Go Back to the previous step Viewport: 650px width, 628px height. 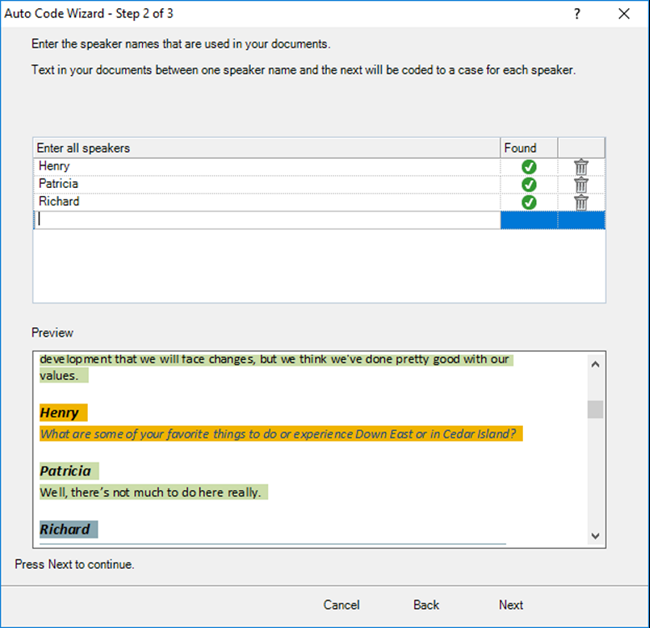coord(426,605)
